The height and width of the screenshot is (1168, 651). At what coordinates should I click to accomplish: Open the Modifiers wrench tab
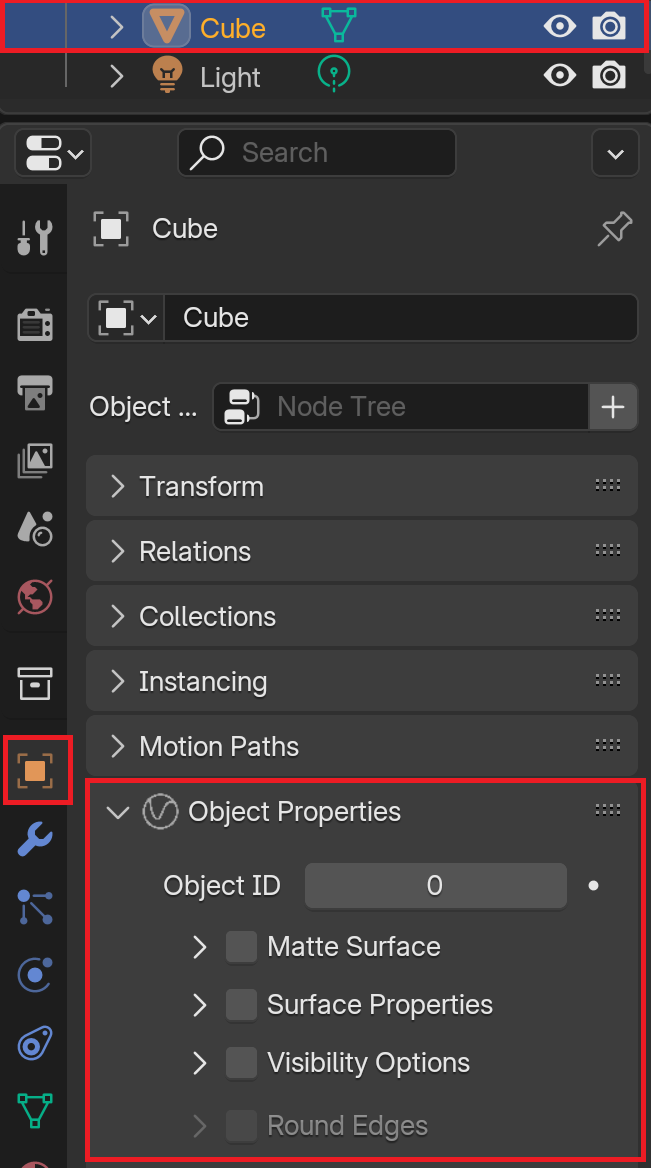click(x=34, y=839)
